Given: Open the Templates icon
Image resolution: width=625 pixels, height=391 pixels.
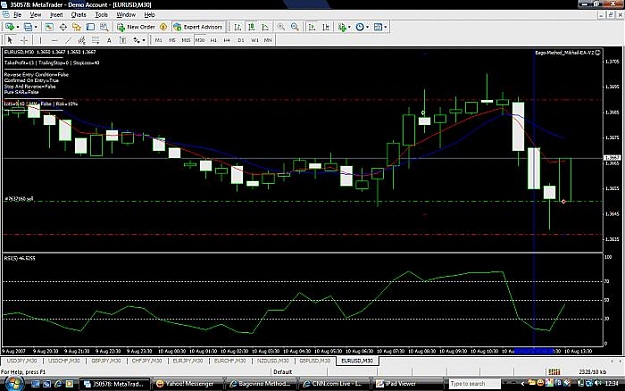Looking at the screenshot, I should coord(377,27).
